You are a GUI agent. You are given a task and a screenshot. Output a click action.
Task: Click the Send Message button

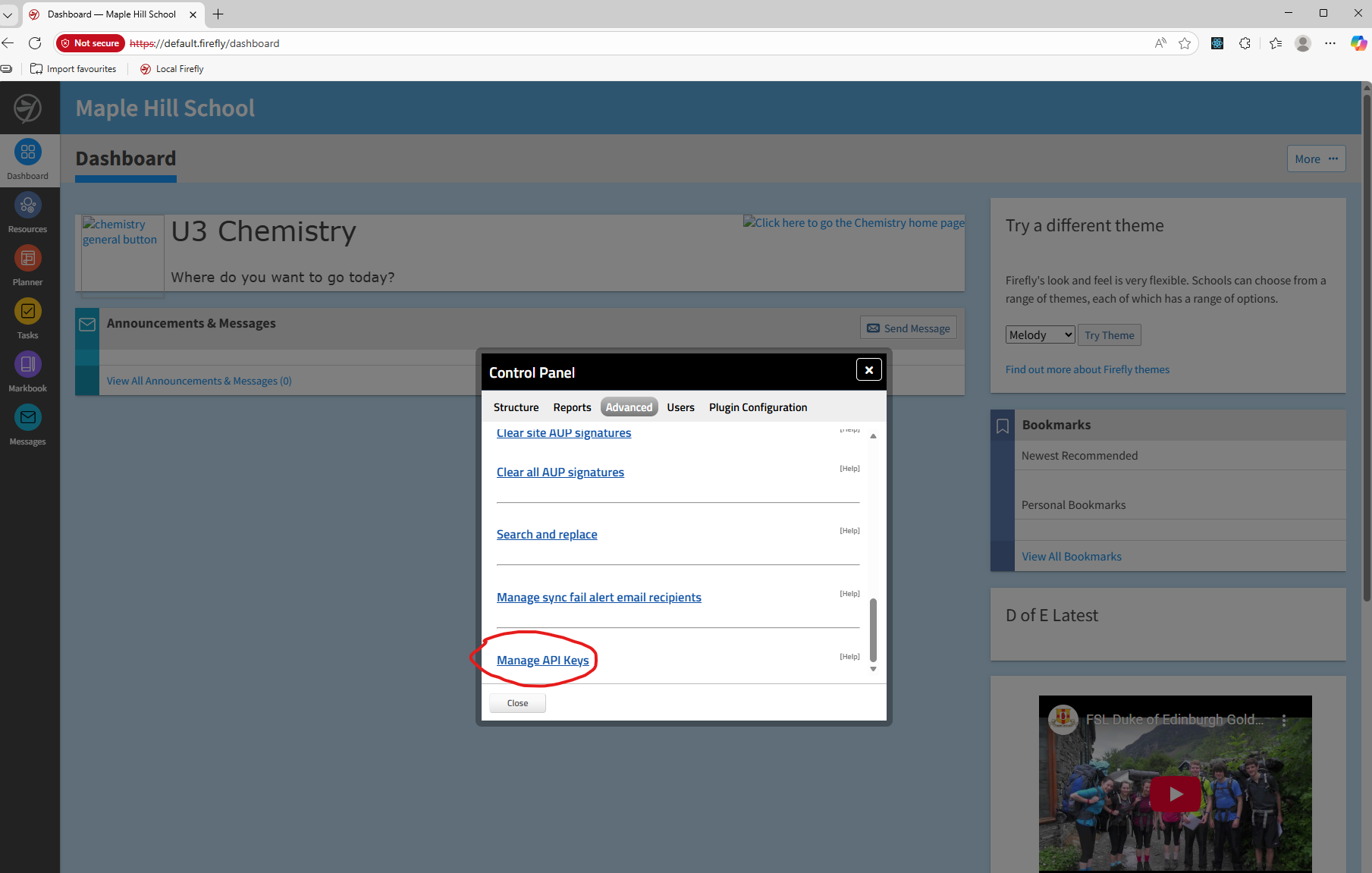[908, 328]
